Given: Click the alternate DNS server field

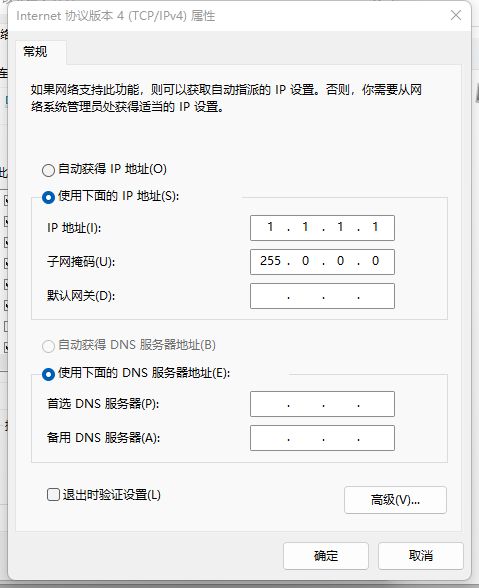Looking at the screenshot, I should 322,438.
